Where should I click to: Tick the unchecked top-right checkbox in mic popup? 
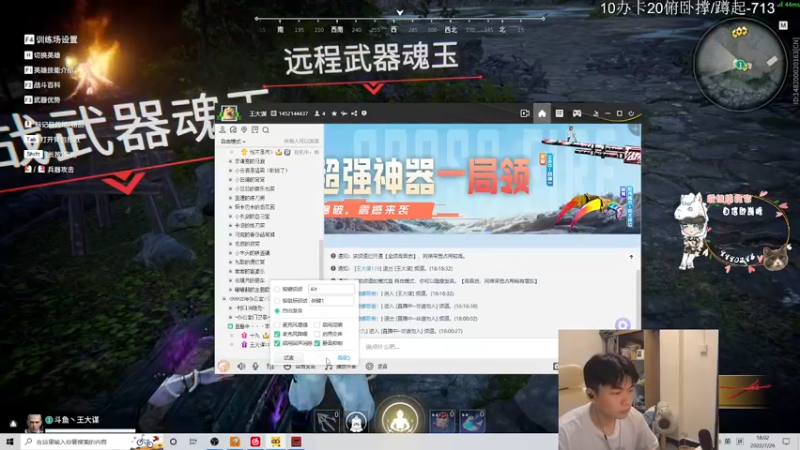[317, 324]
